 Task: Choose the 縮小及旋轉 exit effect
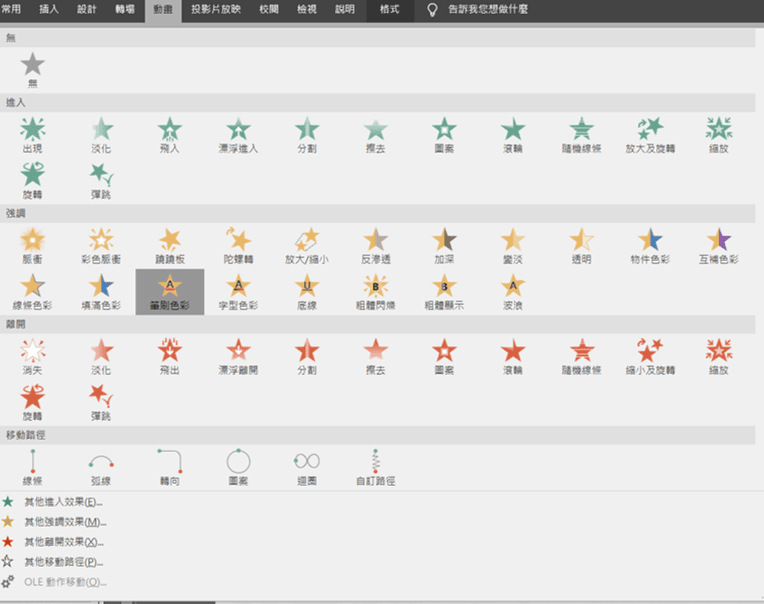650,357
